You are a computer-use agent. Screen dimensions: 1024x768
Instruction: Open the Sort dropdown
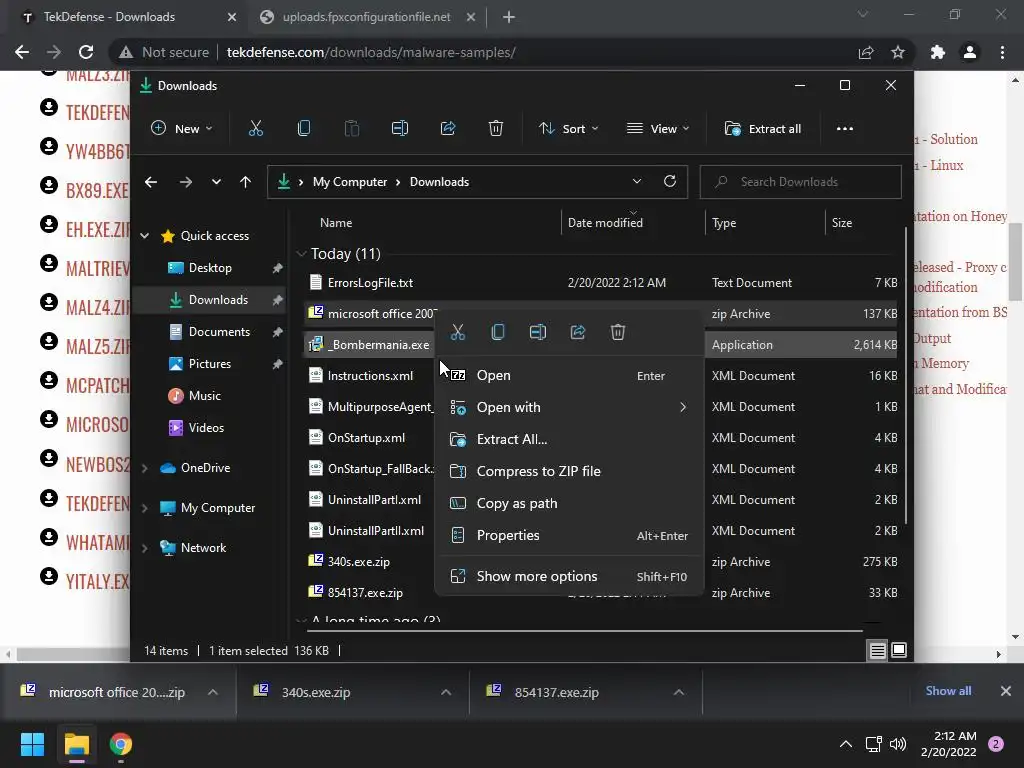coord(569,129)
